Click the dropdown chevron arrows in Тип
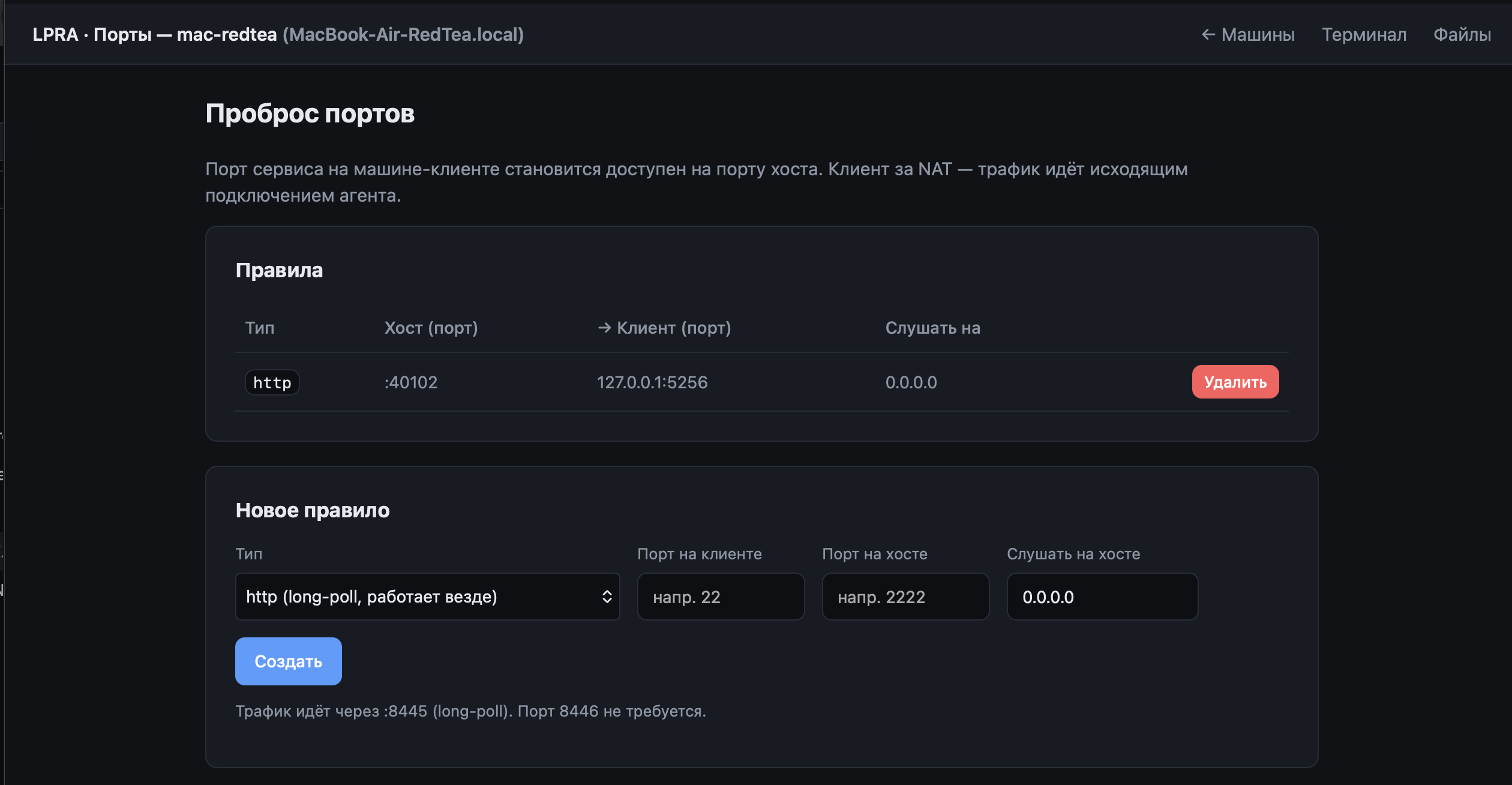 (x=607, y=597)
